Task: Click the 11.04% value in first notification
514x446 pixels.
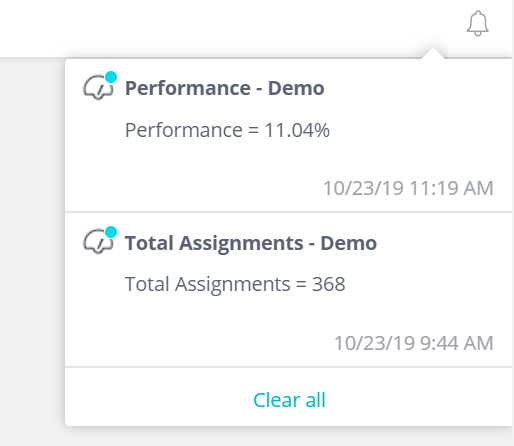Action: 297,130
